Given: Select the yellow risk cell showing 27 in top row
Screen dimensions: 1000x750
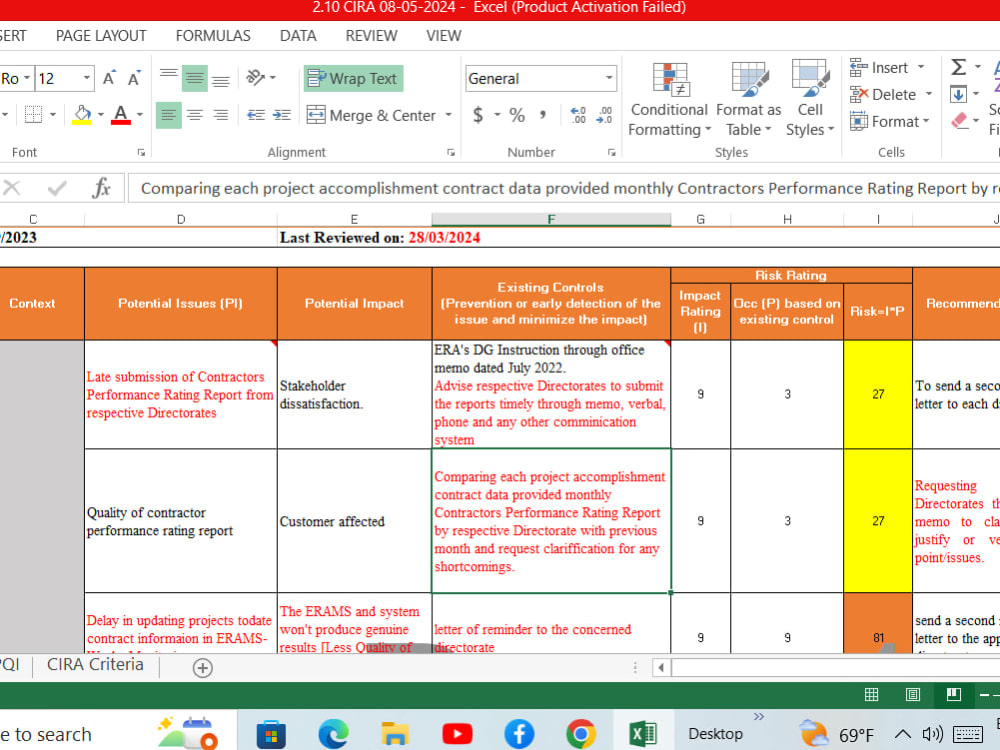Looking at the screenshot, I should pyautogui.click(x=878, y=394).
